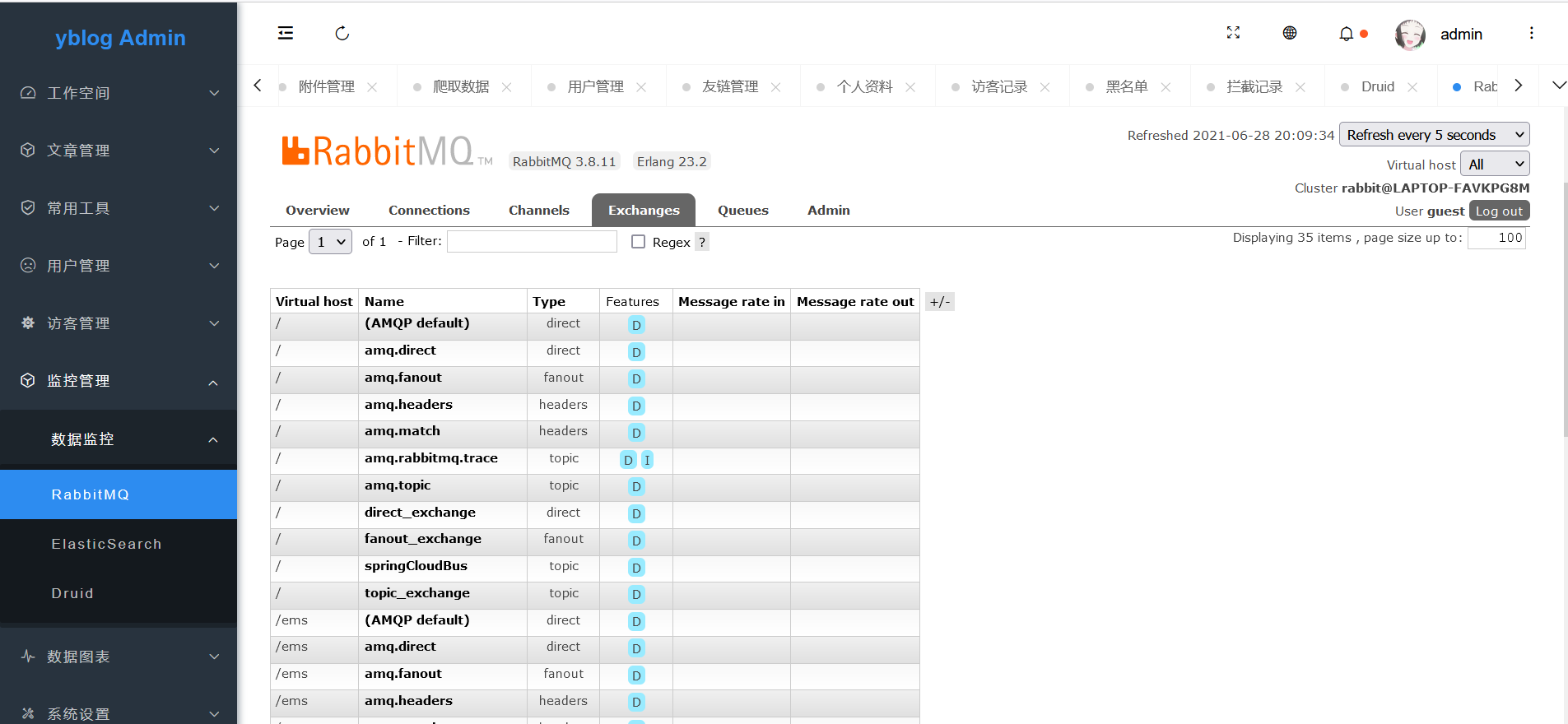Close the 个人资料 tab
This screenshot has width=1568, height=724.
pos(910,87)
